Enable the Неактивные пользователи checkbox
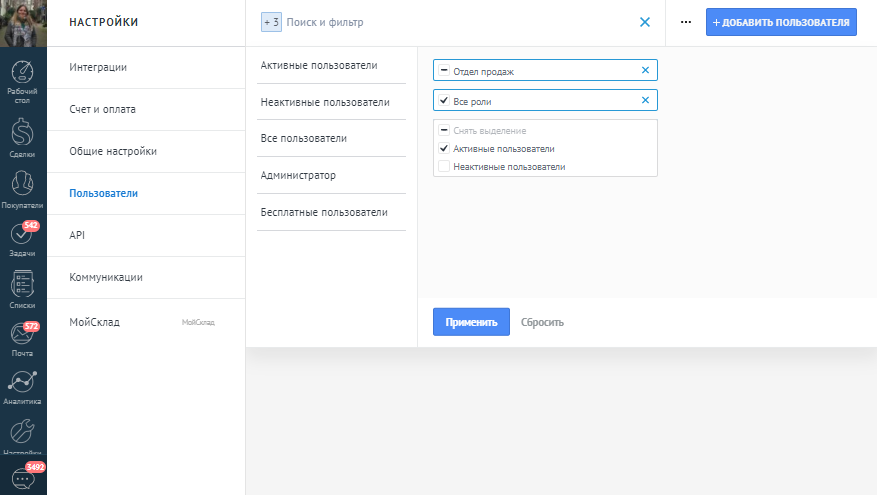 click(444, 167)
